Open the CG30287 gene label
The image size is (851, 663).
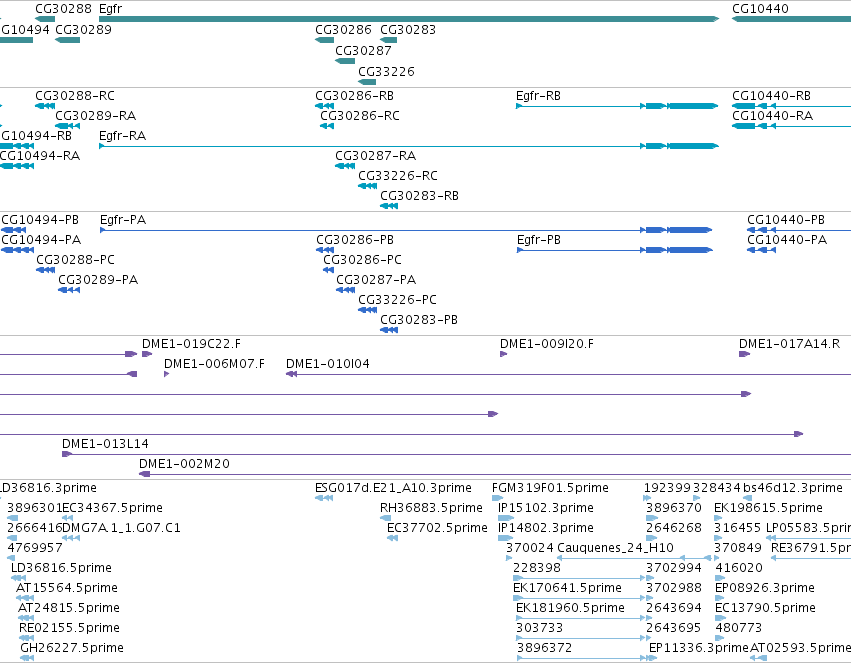tap(363, 51)
